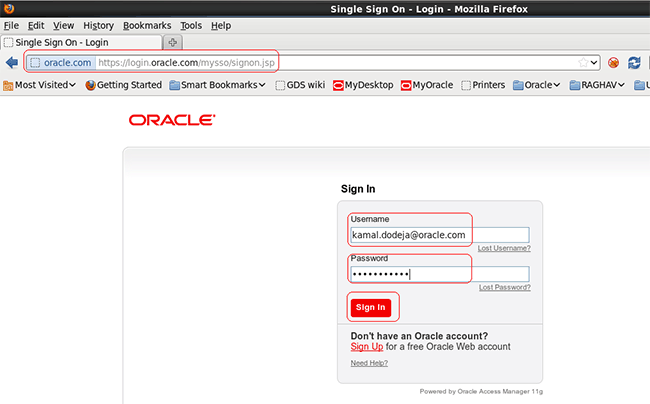Open the GDS wiki bookmark
This screenshot has height=404, width=650.
coord(301,85)
